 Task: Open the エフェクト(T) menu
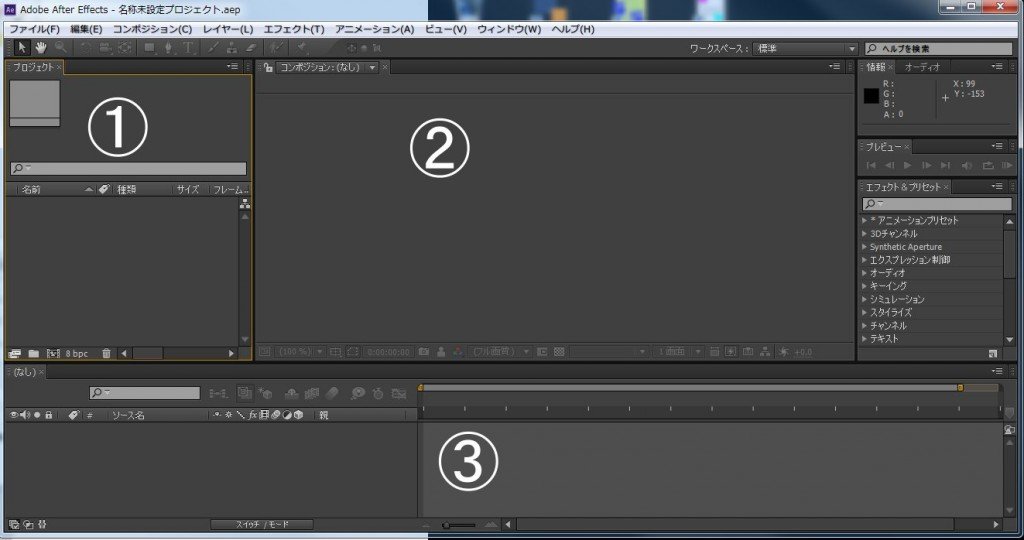point(294,29)
